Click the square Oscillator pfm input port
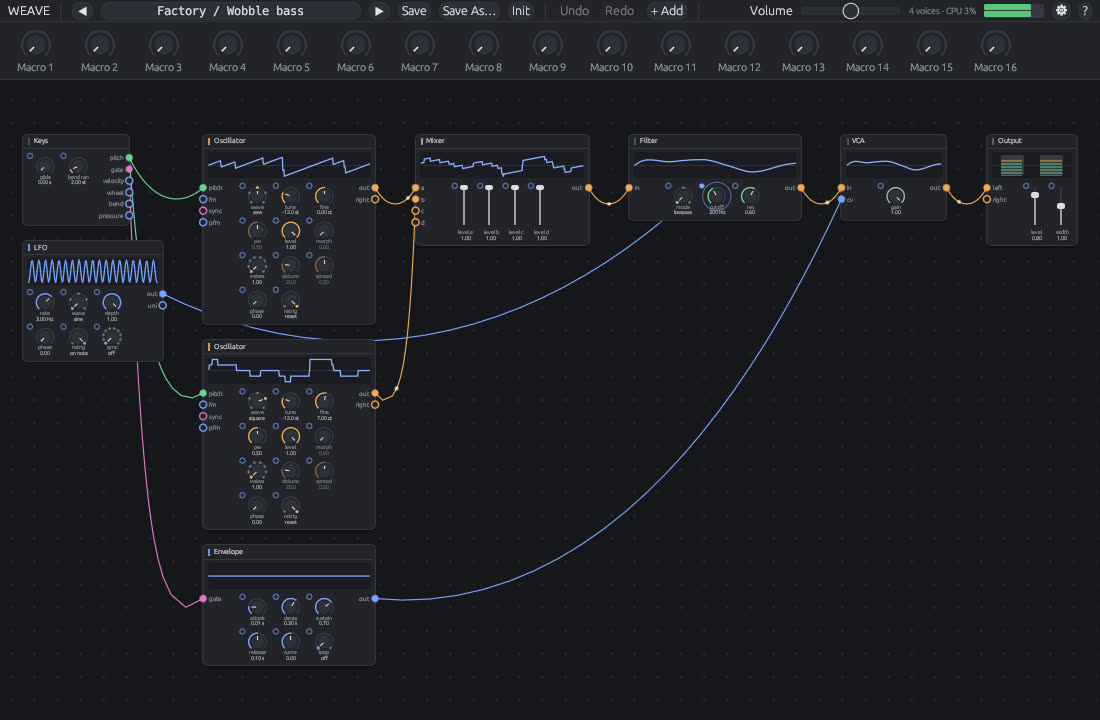 [203, 427]
